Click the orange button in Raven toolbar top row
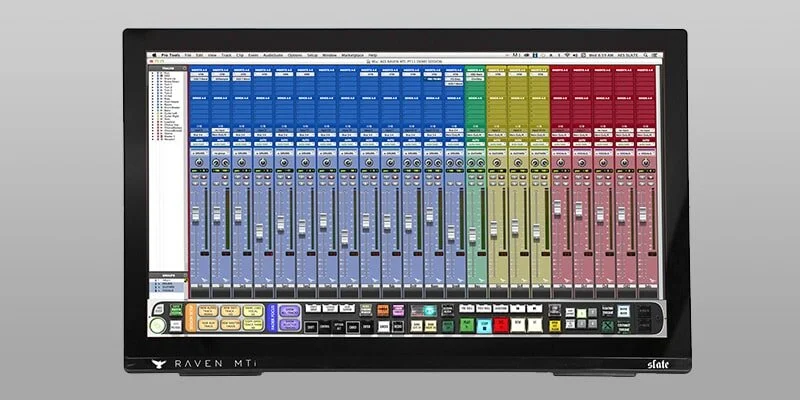The image size is (800, 400). tap(383, 310)
